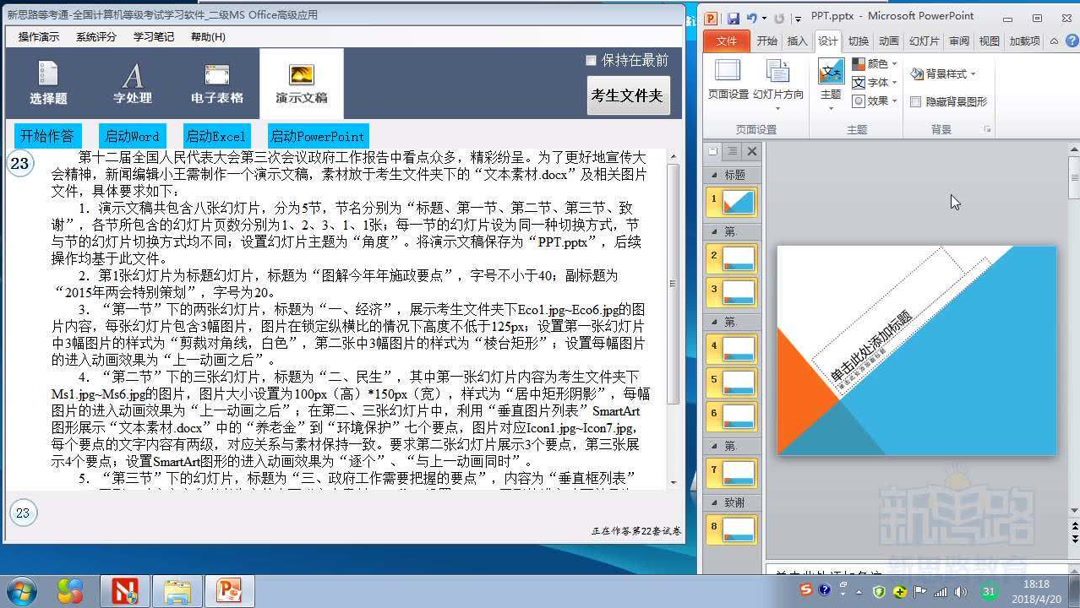Click the 启动PowerPoint launch button
The width and height of the screenshot is (1080, 608).
(x=317, y=134)
